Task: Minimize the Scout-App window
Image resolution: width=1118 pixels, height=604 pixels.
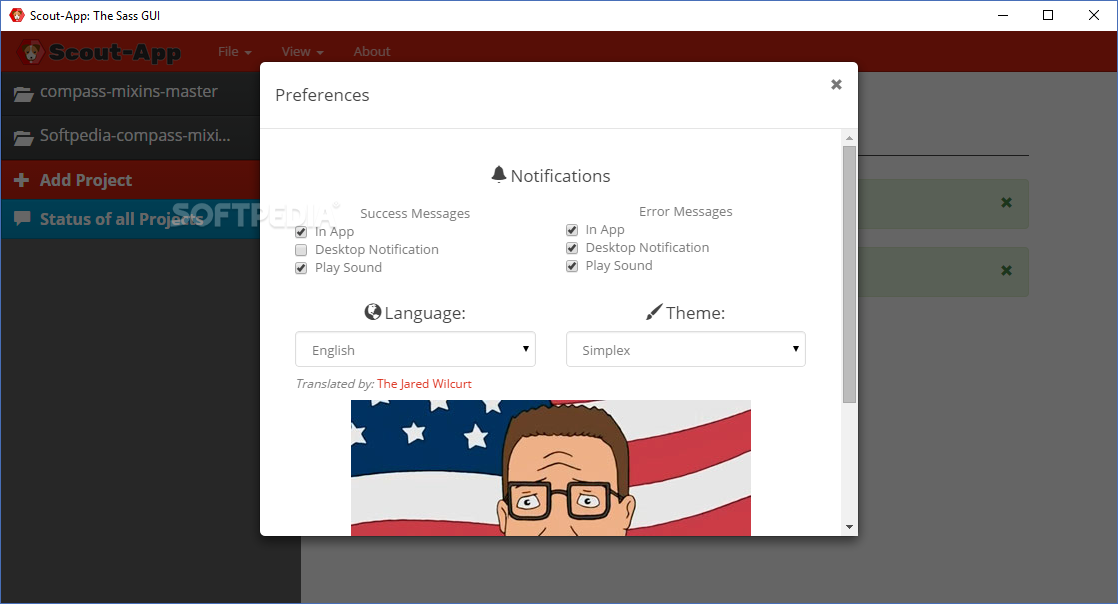Action: (x=1002, y=15)
